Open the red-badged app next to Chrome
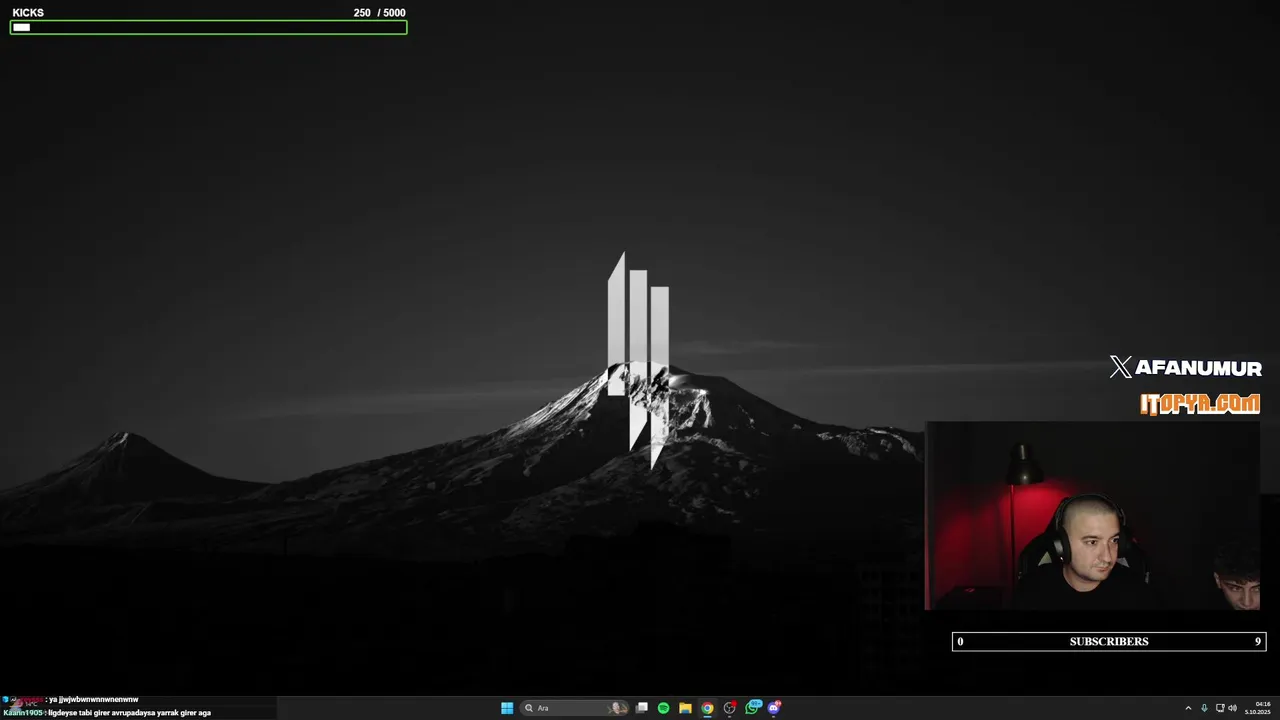Image resolution: width=1280 pixels, height=720 pixels. pos(730,708)
